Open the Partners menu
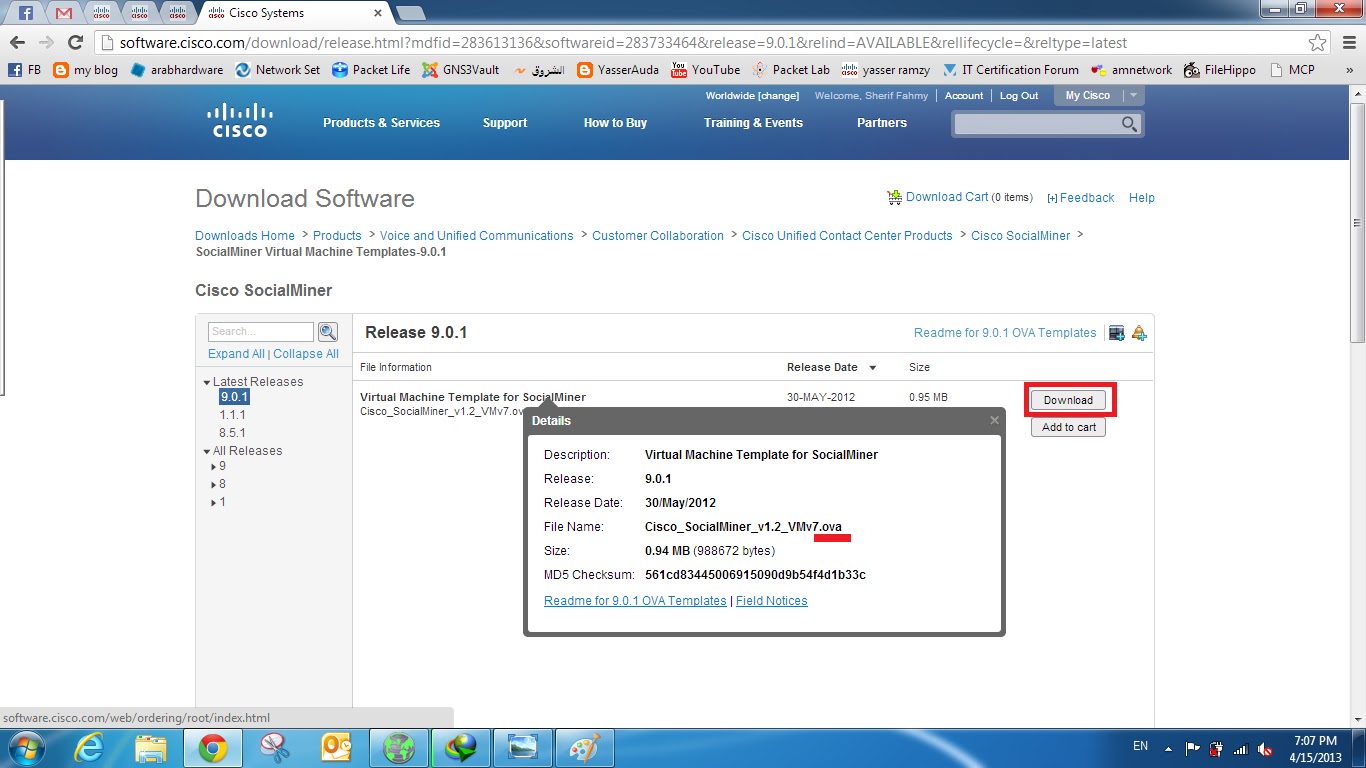The width and height of the screenshot is (1366, 768). coord(882,123)
